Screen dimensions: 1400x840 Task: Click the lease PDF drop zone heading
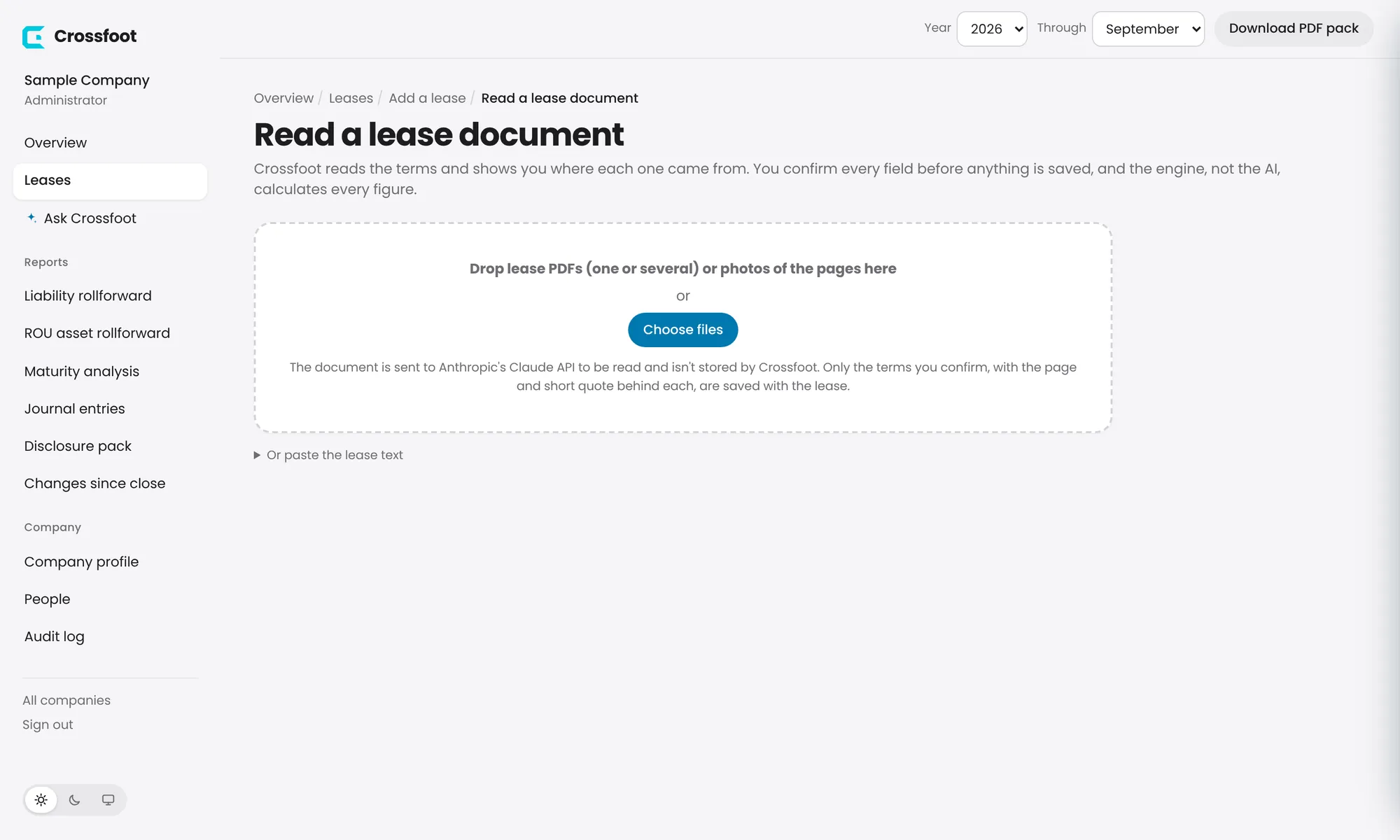tap(682, 269)
